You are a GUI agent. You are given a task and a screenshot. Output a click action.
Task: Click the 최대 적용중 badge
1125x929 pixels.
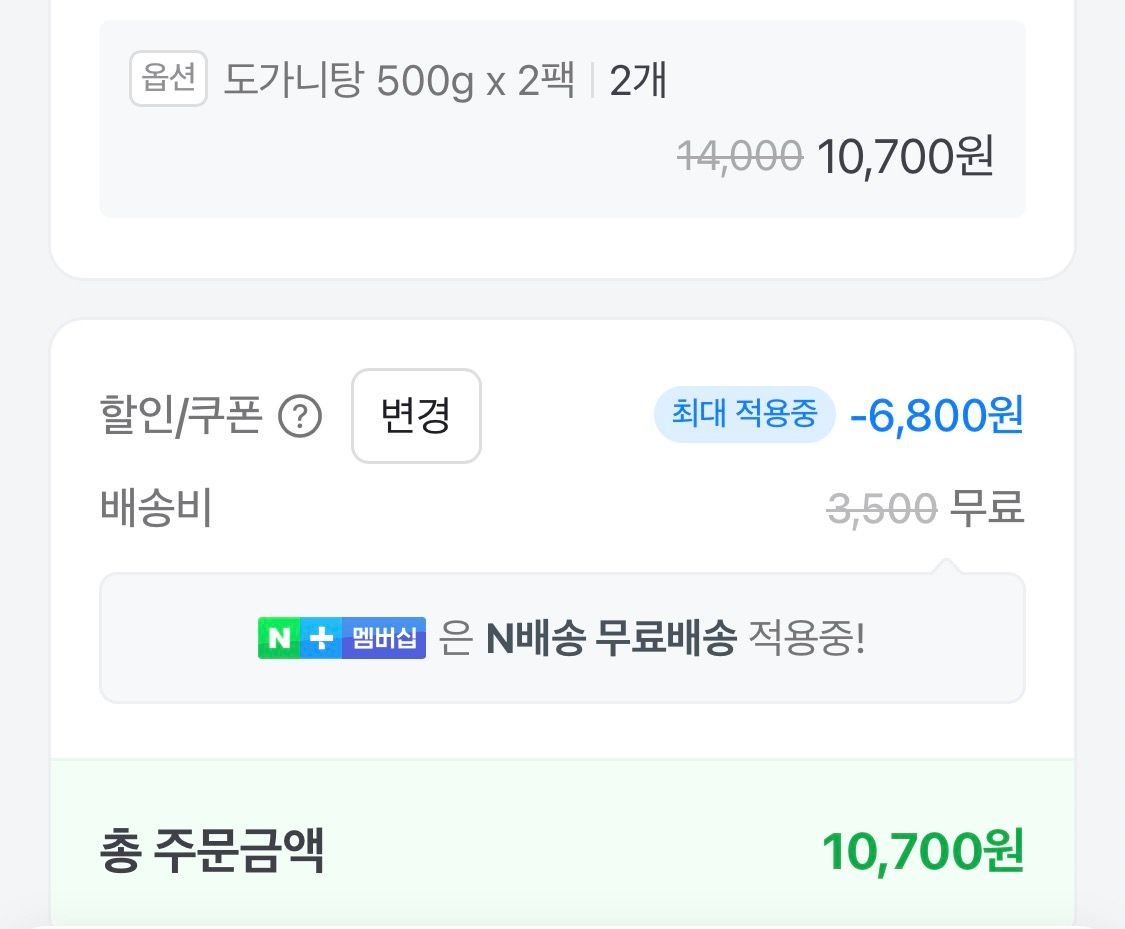(x=744, y=414)
